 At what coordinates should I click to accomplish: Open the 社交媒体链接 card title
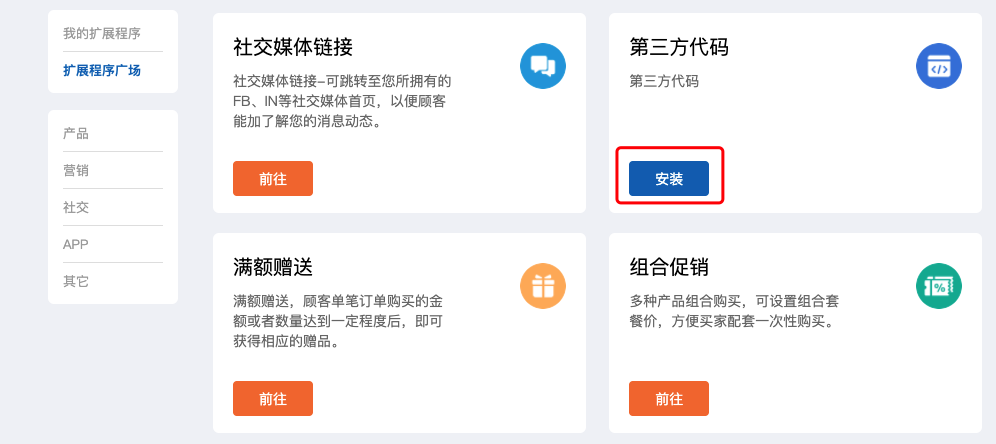click(x=293, y=47)
